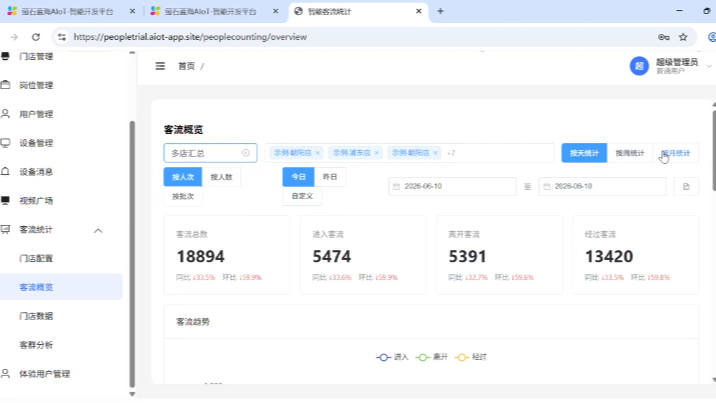Open the start date field 2026-06-10
Screen dimensions: 716x403
coord(453,186)
